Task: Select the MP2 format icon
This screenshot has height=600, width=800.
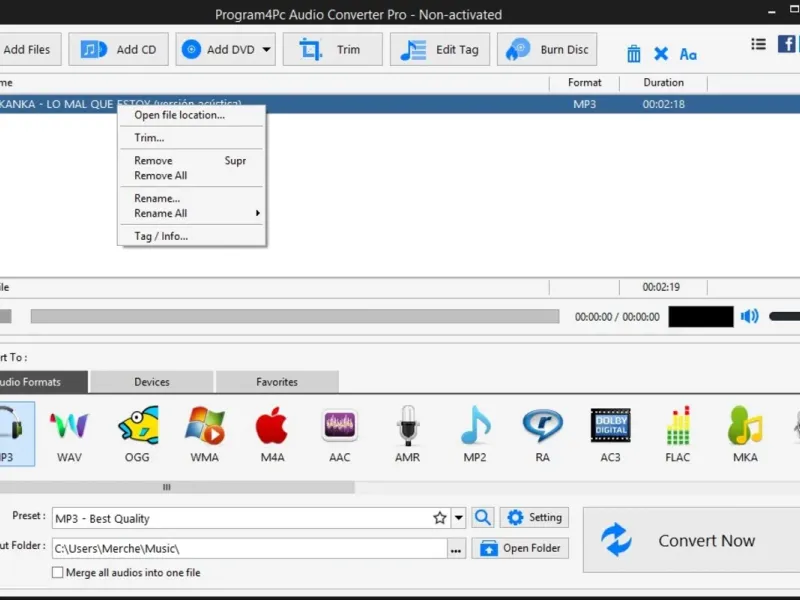Action: pyautogui.click(x=475, y=434)
